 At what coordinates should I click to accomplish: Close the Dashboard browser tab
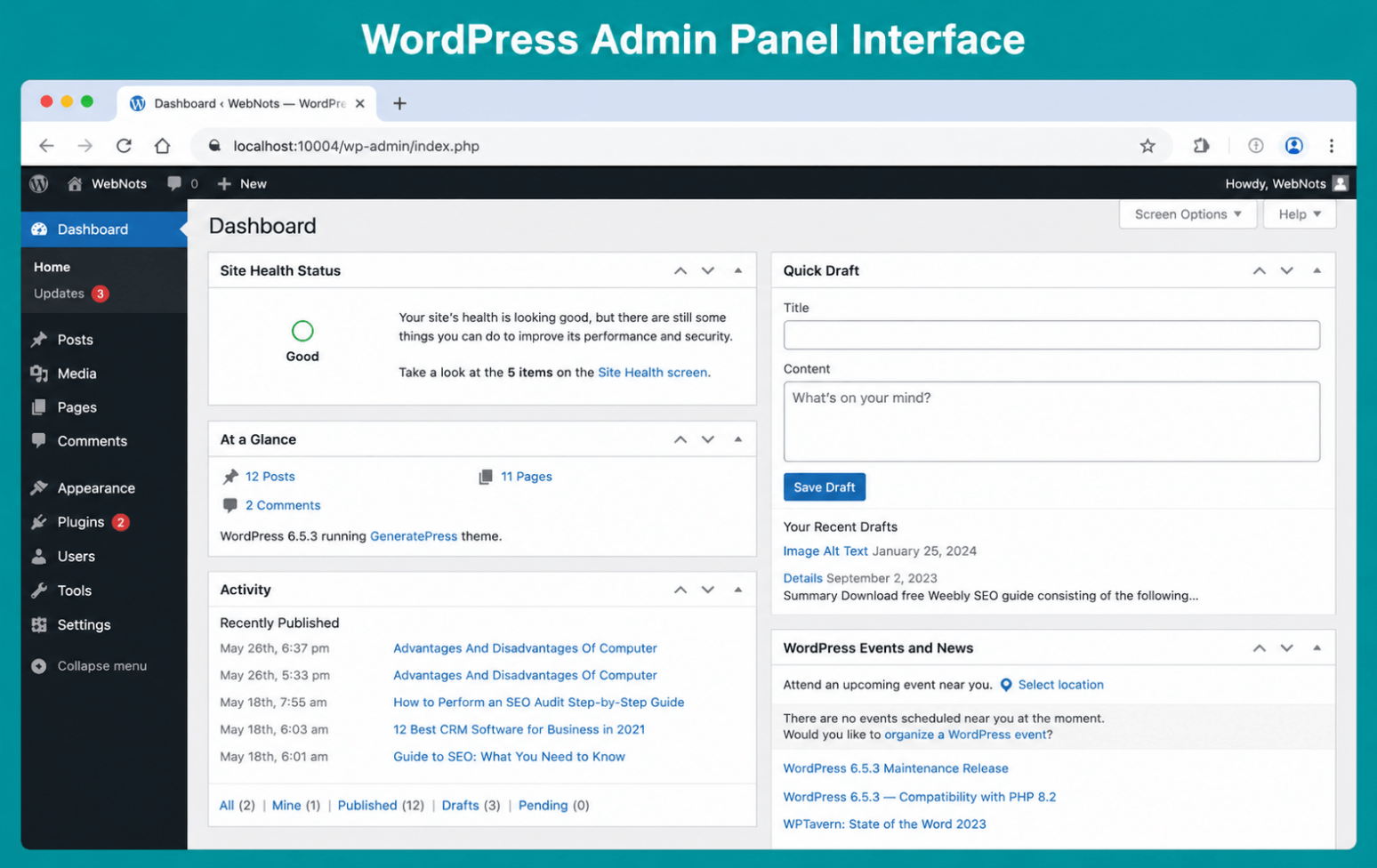359,103
